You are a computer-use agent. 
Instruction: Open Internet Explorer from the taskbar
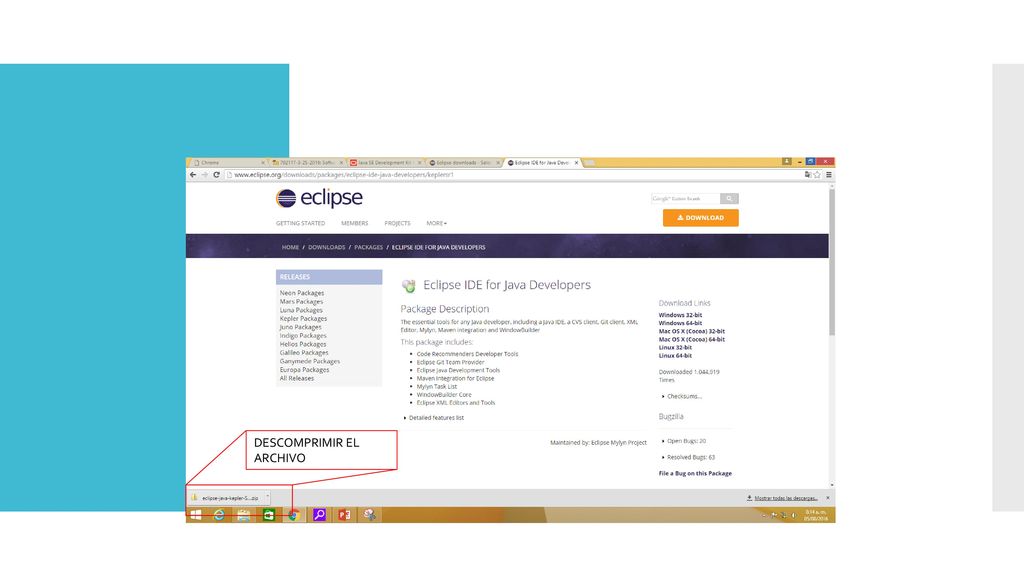(219, 515)
